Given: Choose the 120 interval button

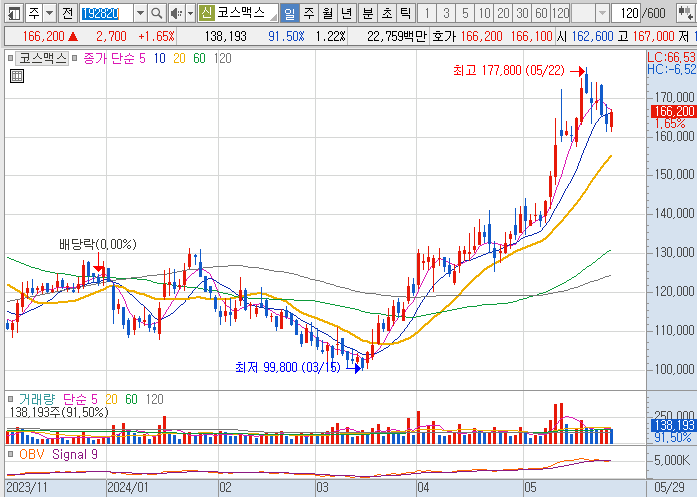Looking at the screenshot, I should click(561, 13).
